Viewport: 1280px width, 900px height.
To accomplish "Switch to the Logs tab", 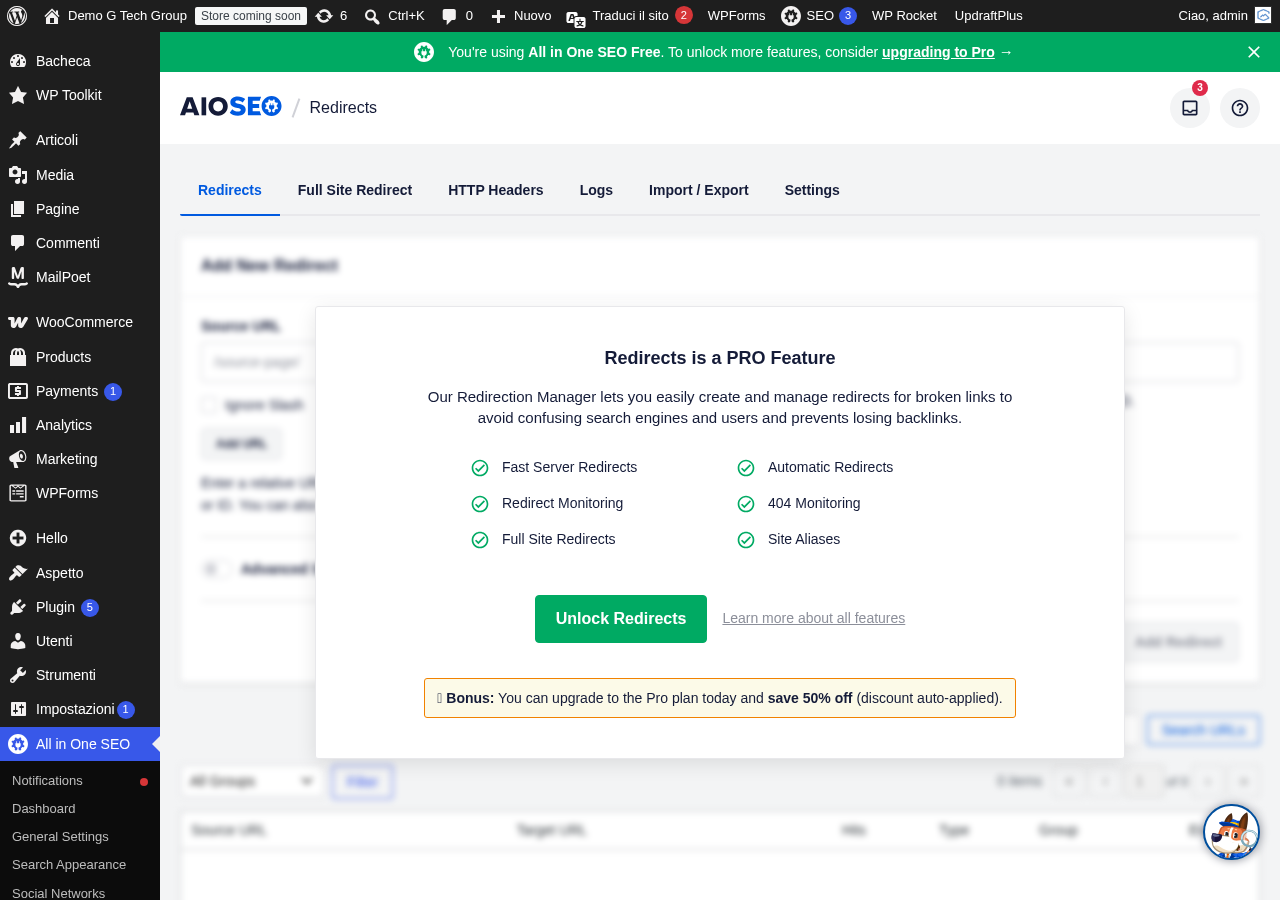I will coord(596,190).
